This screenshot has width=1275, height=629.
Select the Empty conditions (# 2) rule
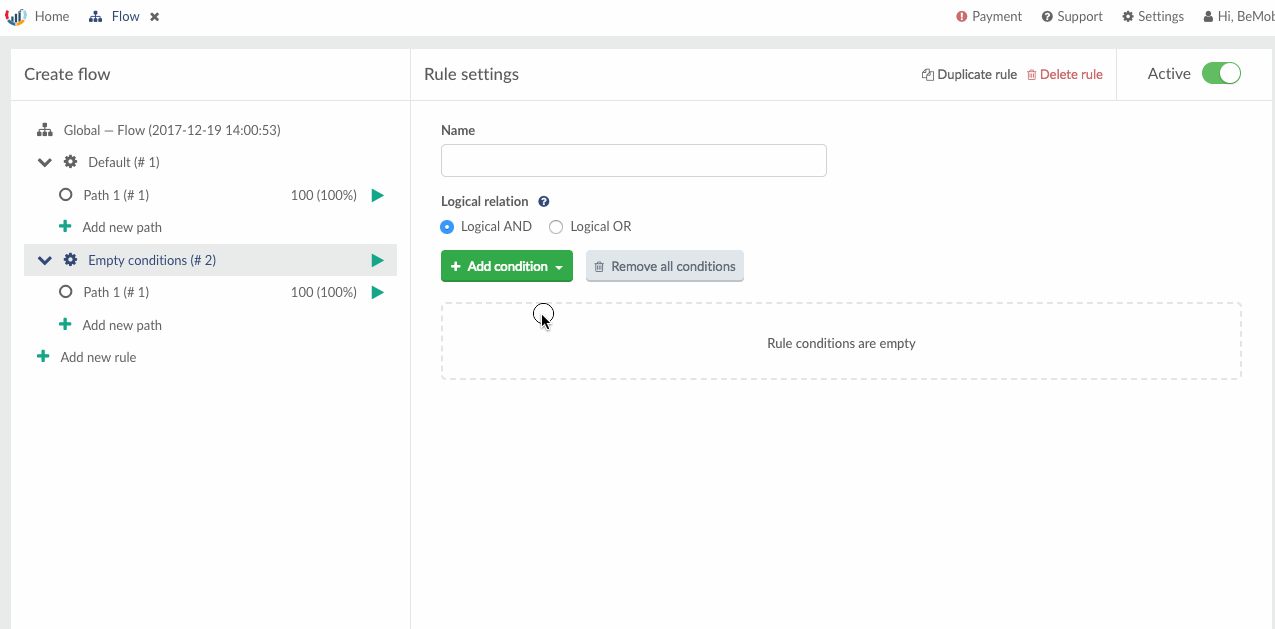pyautogui.click(x=152, y=260)
